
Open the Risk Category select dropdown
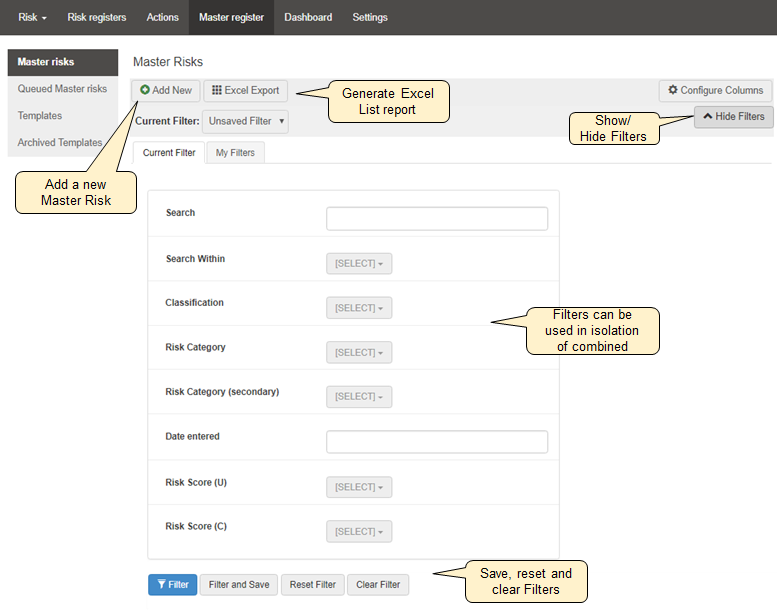pyautogui.click(x=359, y=352)
